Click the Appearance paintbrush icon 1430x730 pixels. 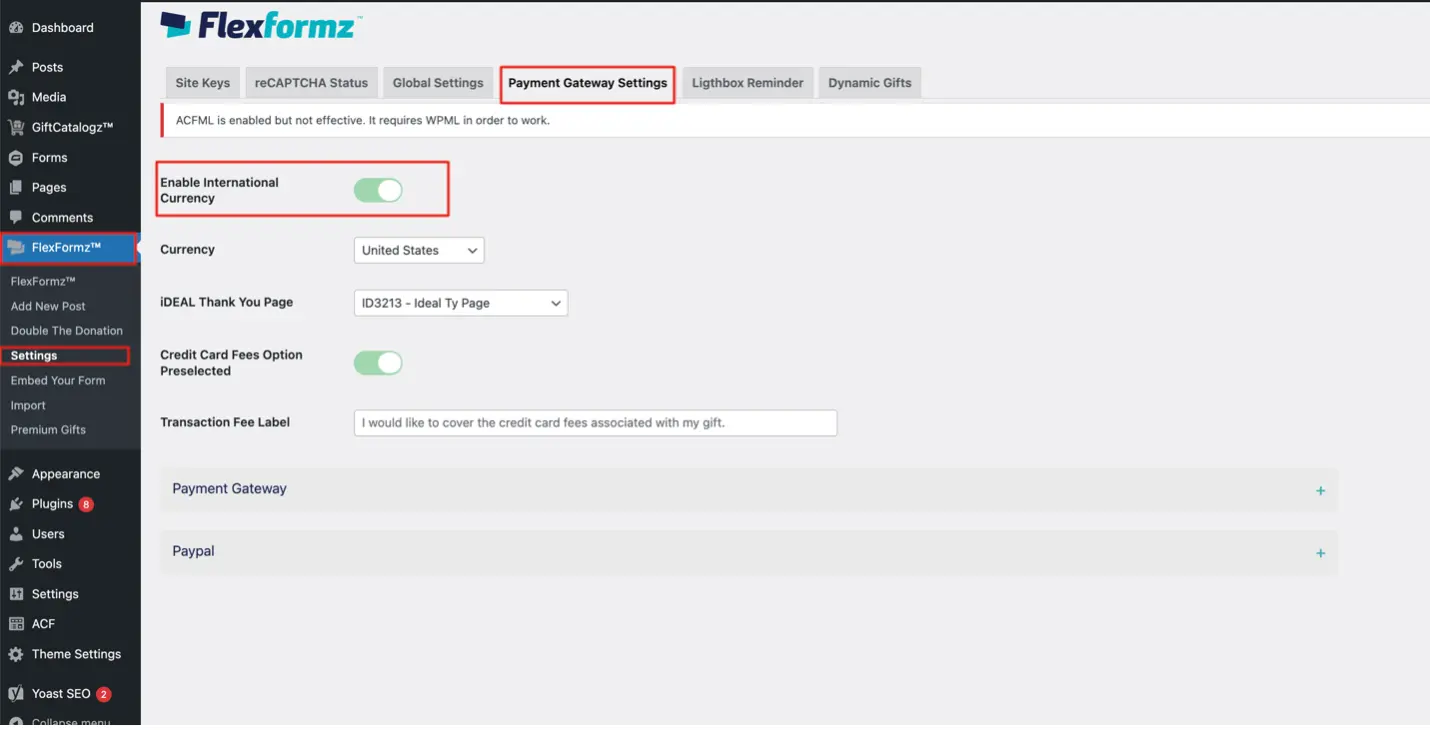16,474
